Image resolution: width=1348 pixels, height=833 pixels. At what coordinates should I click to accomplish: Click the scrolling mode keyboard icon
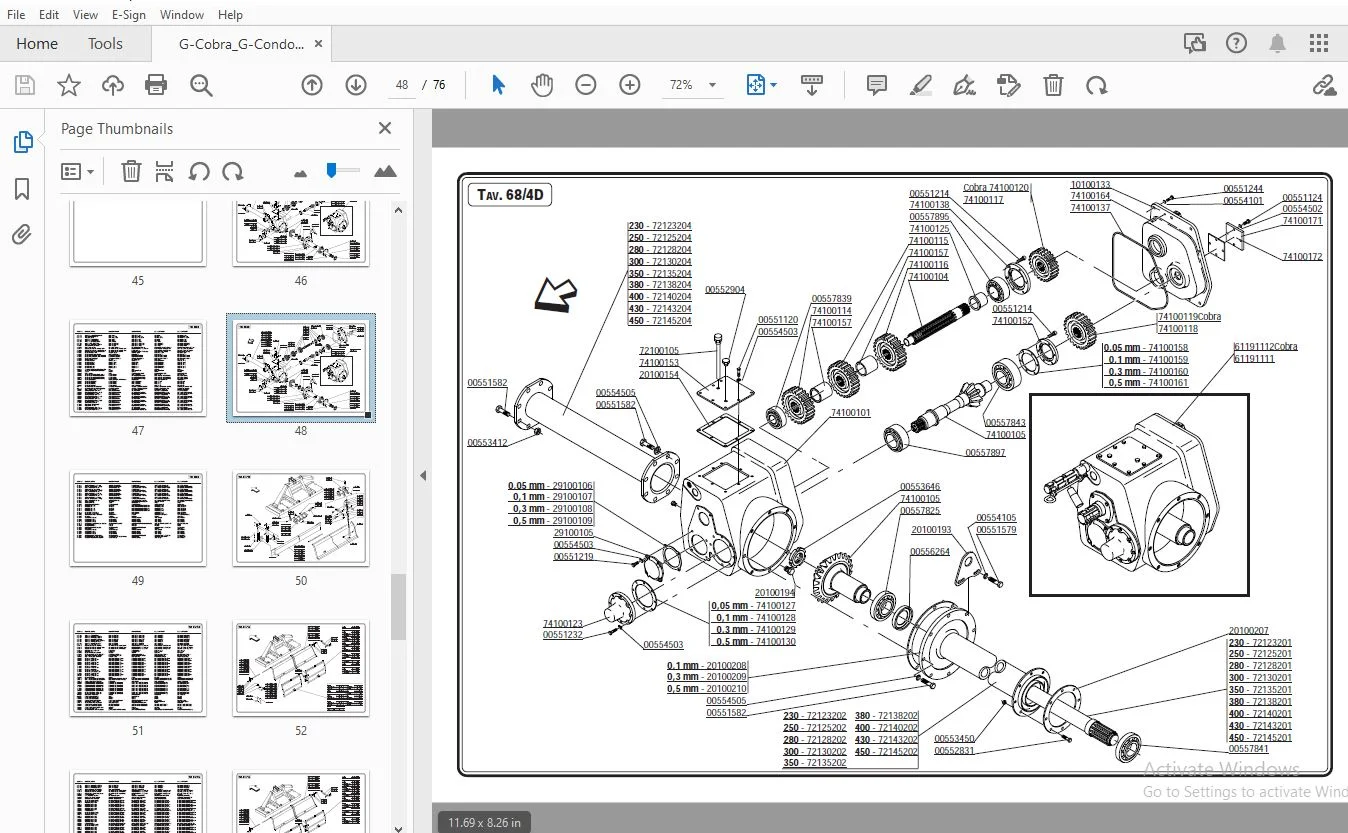point(812,85)
